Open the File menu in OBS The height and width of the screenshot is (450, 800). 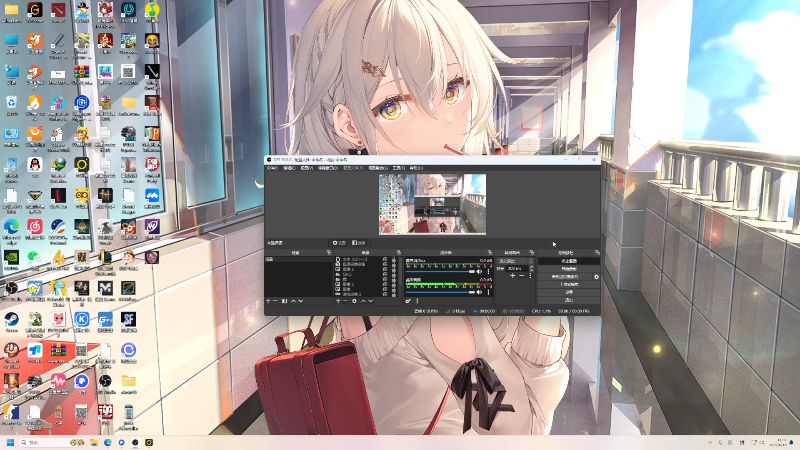click(272, 168)
